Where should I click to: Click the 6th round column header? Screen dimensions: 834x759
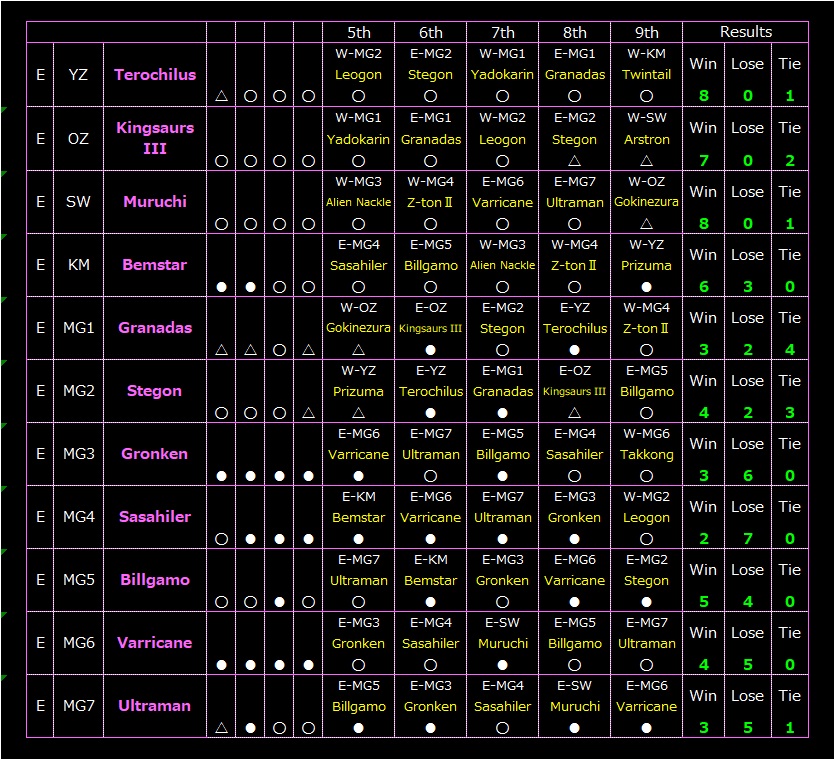[x=430, y=32]
